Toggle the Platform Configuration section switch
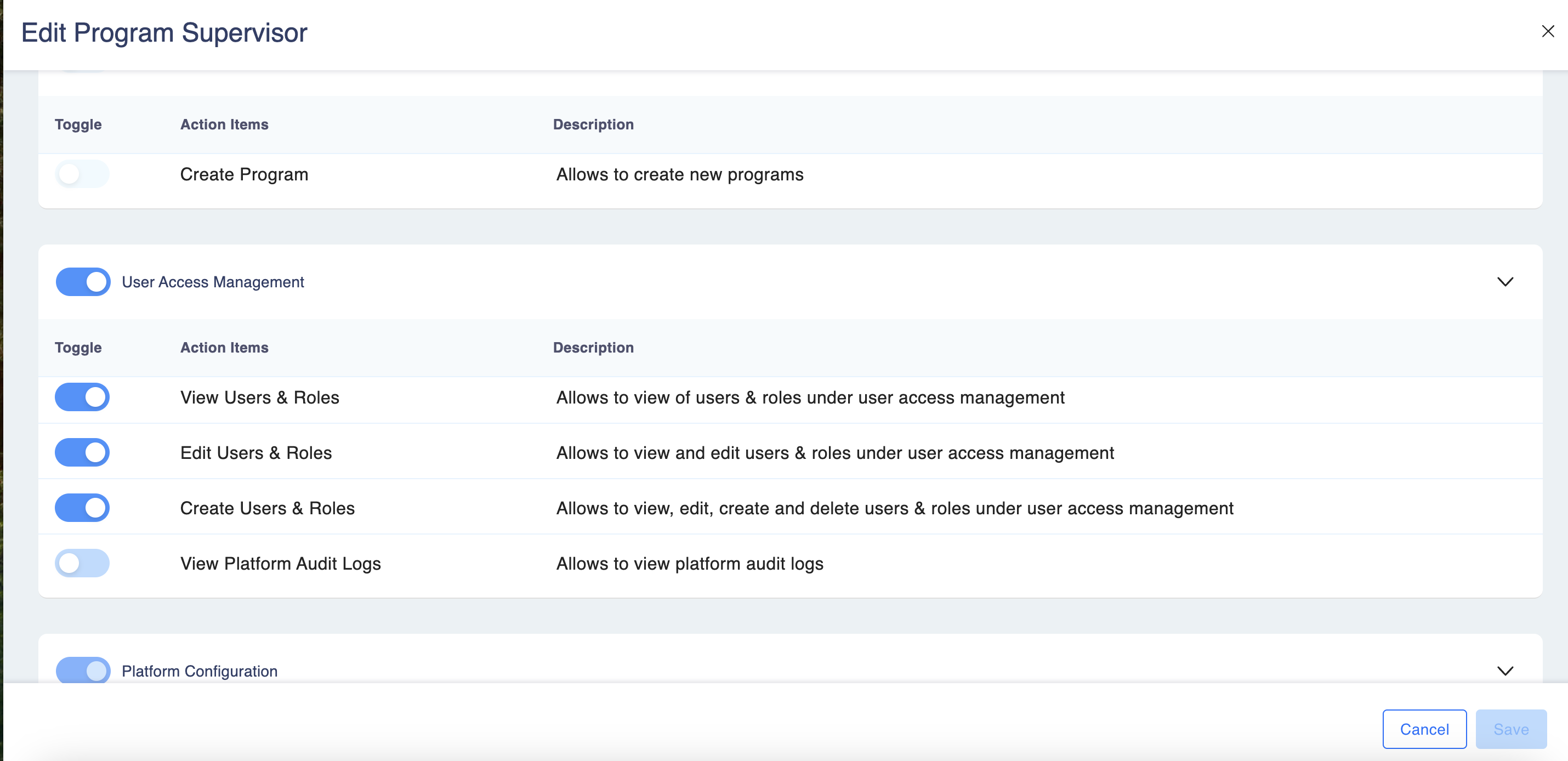The width and height of the screenshot is (1568, 761). (83, 671)
